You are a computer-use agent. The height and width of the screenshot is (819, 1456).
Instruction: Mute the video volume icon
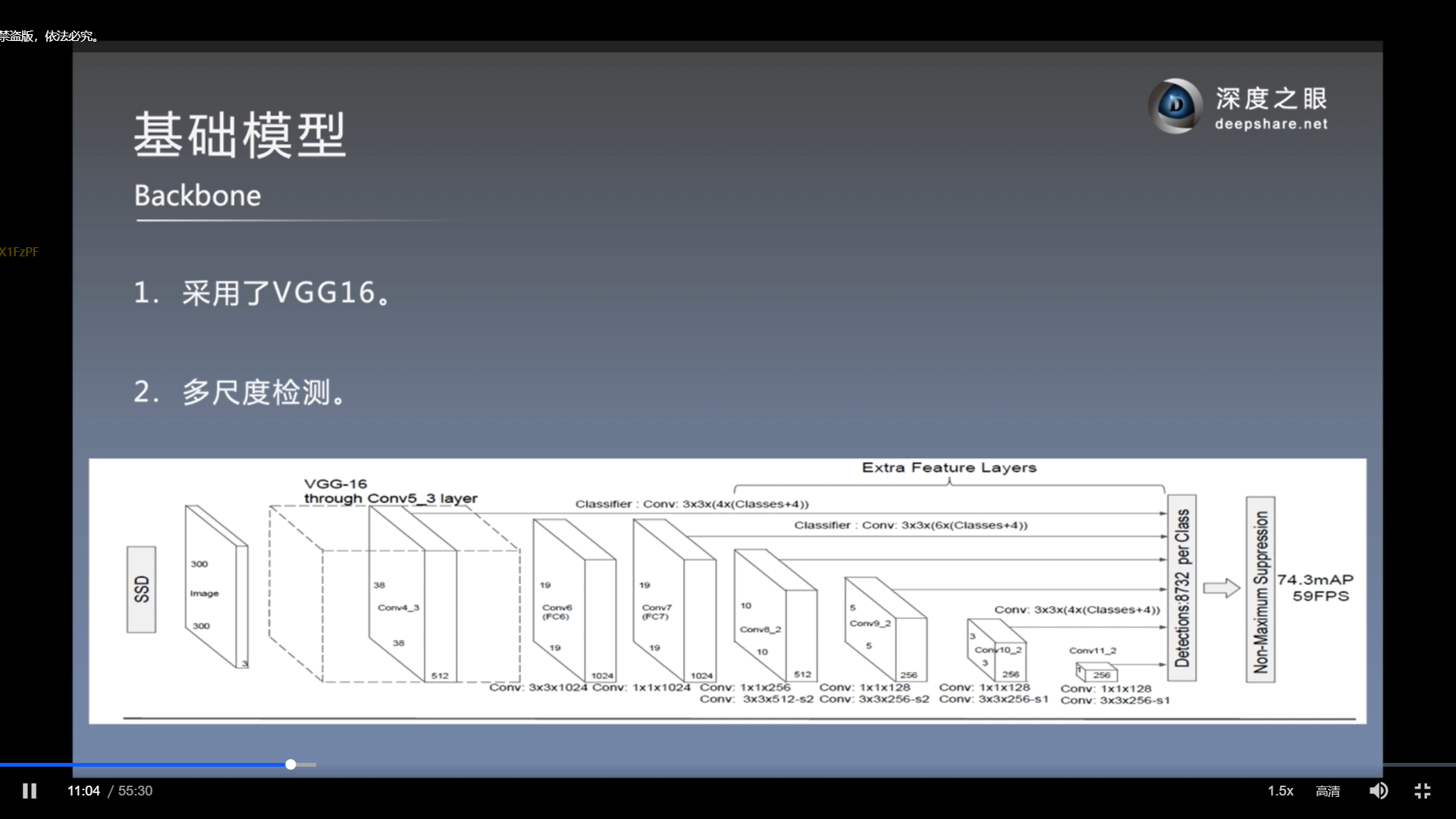[x=1378, y=791]
